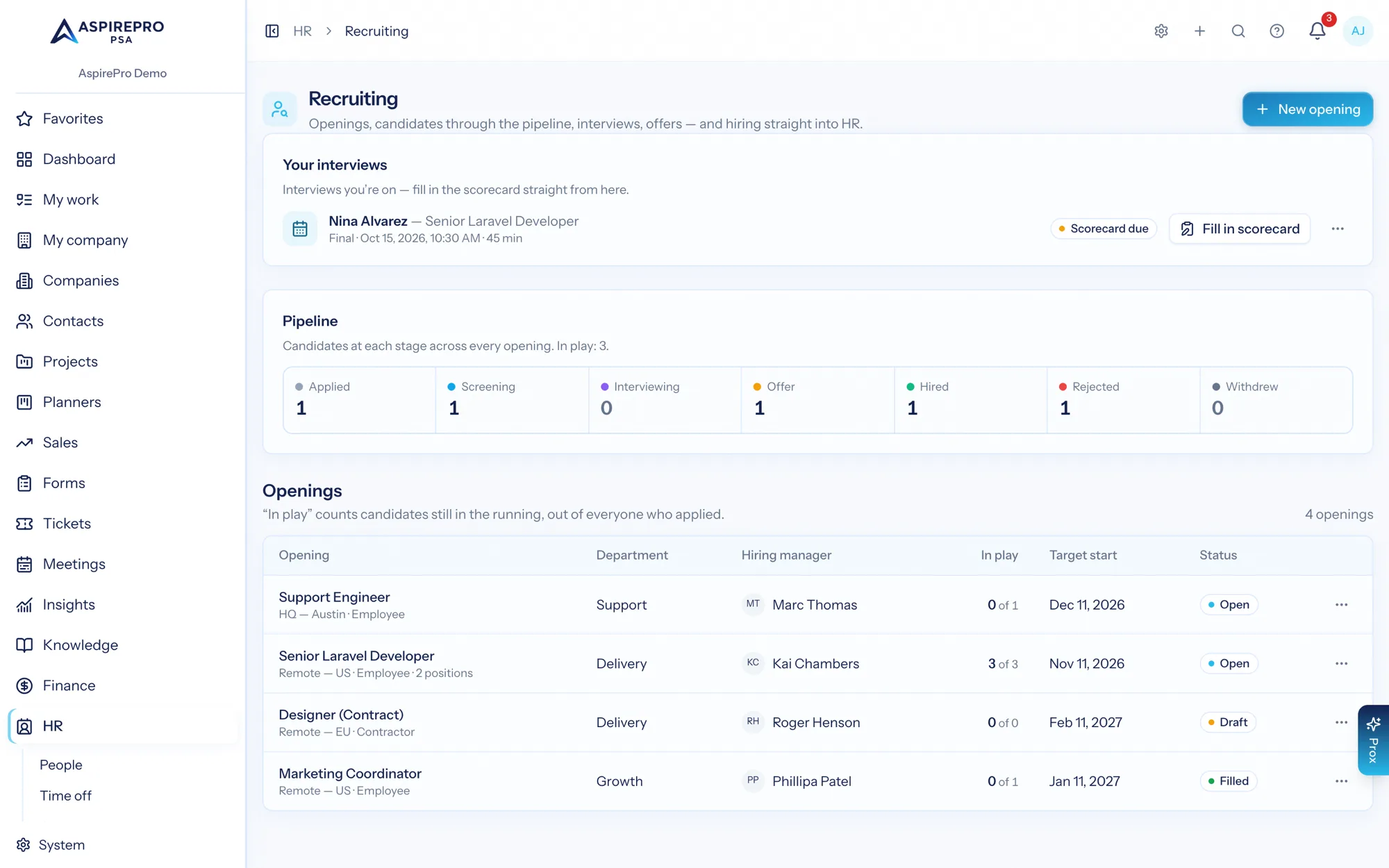The width and height of the screenshot is (1389, 868).
Task: Open the search magnifier icon
Action: click(1238, 31)
